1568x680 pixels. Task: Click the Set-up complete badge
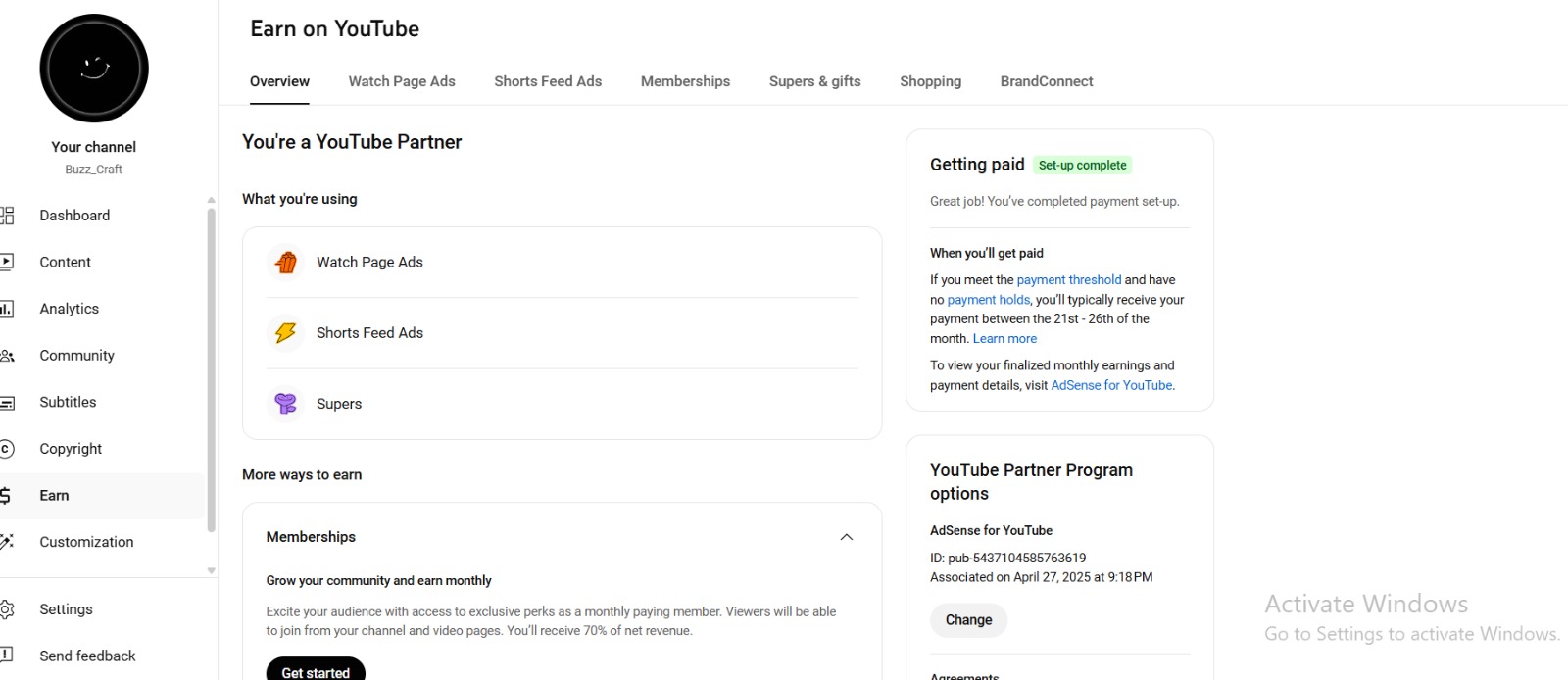click(1083, 166)
